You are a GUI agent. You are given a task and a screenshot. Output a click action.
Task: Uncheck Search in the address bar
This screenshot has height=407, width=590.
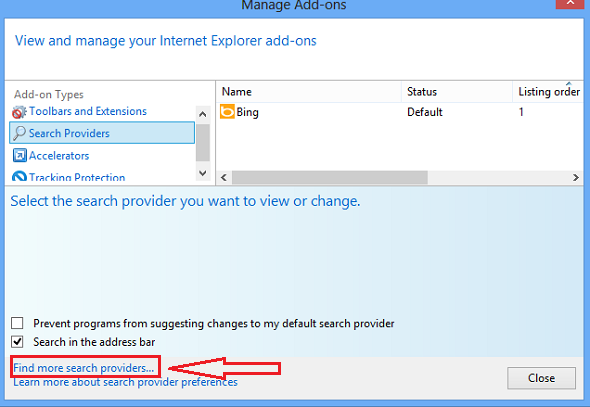(x=17, y=342)
